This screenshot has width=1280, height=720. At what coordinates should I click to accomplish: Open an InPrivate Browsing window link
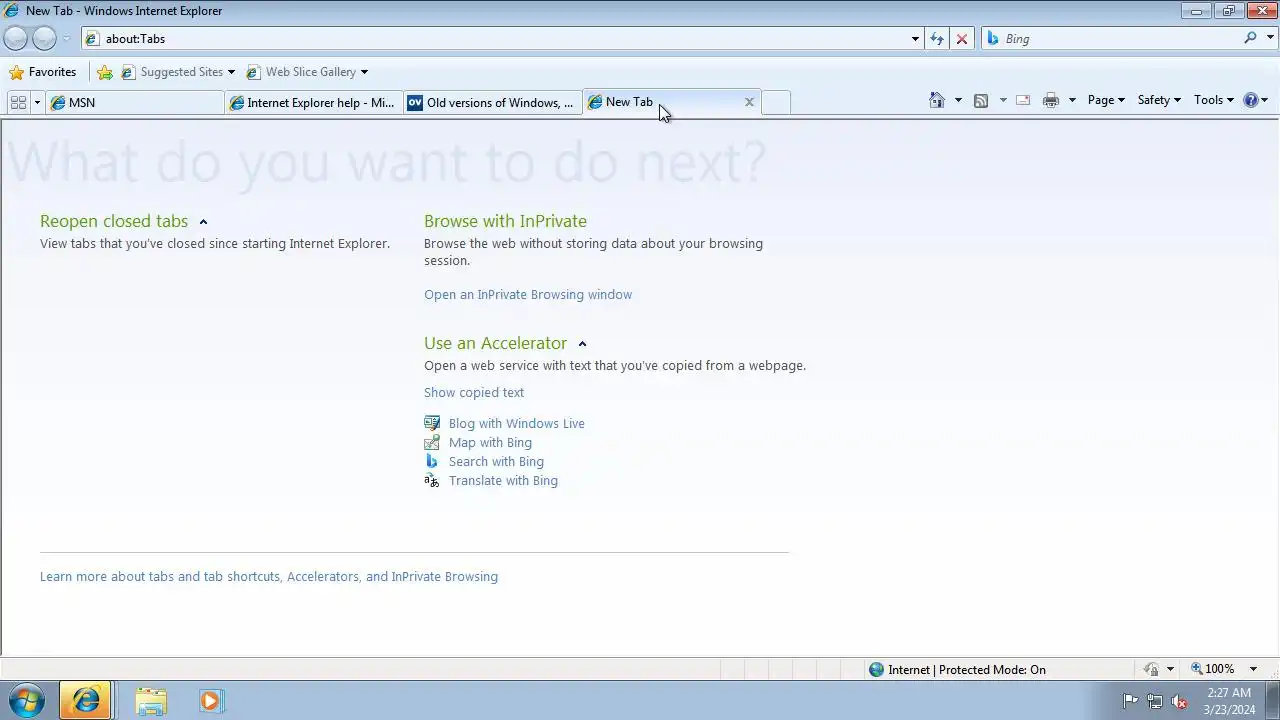pyautogui.click(x=528, y=295)
